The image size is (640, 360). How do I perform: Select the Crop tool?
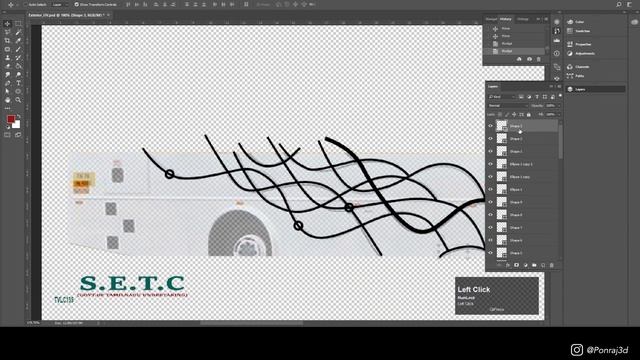coord(7,41)
